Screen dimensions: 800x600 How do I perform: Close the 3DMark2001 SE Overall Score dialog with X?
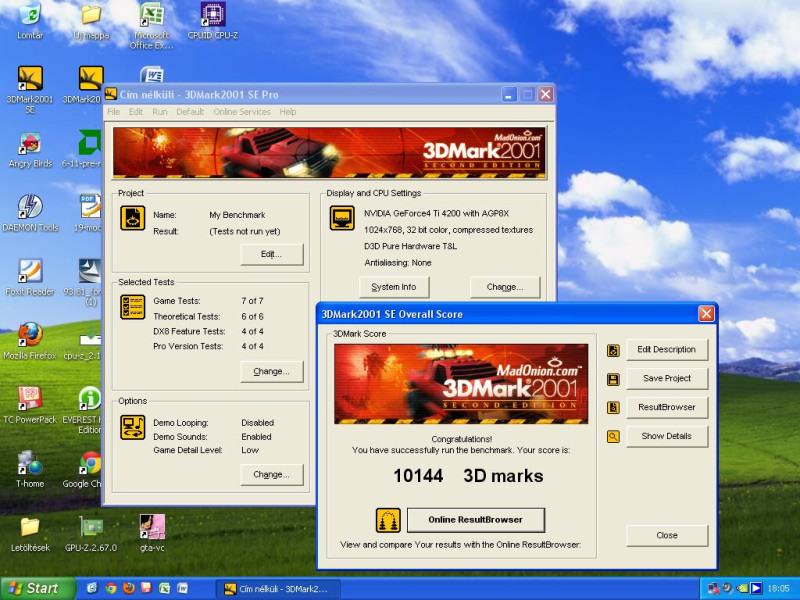point(706,314)
